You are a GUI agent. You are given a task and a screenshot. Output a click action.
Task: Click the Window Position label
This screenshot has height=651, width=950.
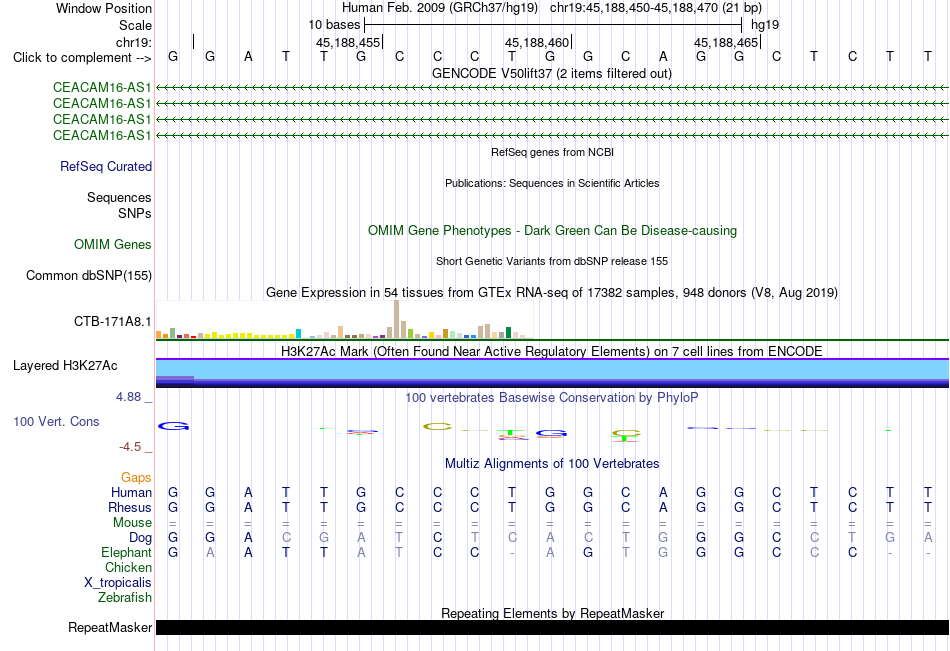click(104, 8)
